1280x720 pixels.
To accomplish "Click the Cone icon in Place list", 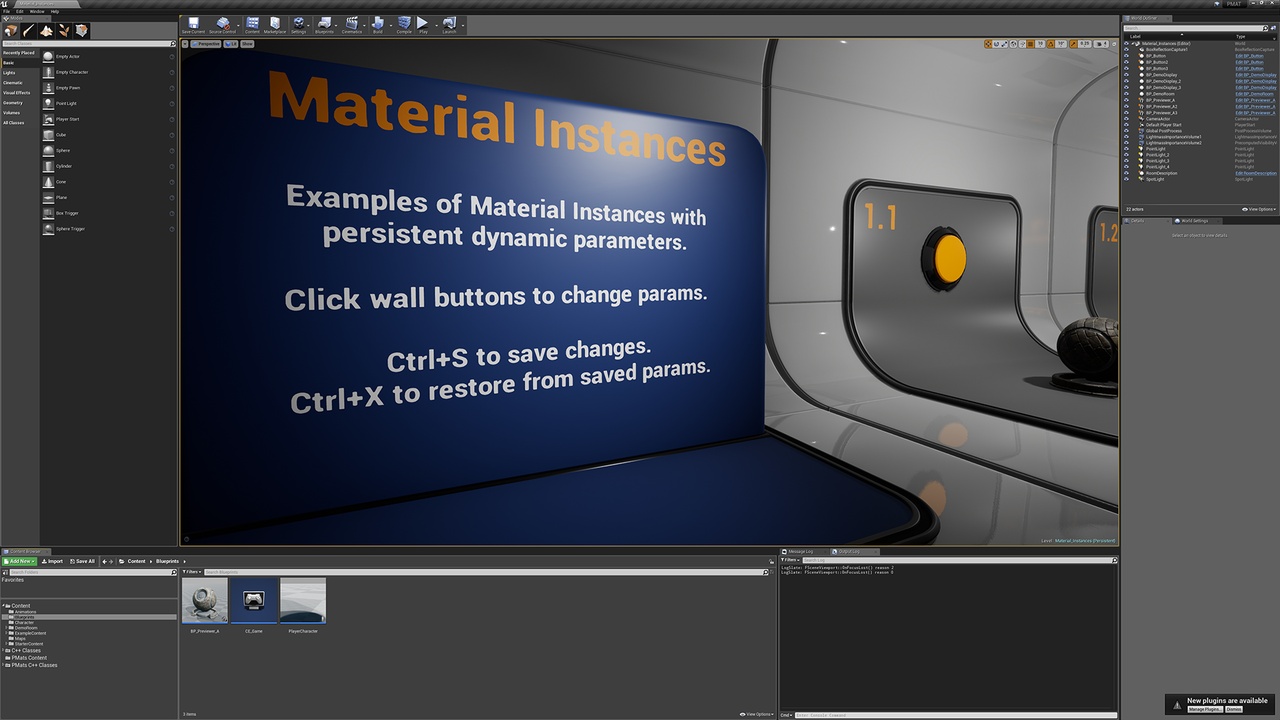I will coord(48,182).
